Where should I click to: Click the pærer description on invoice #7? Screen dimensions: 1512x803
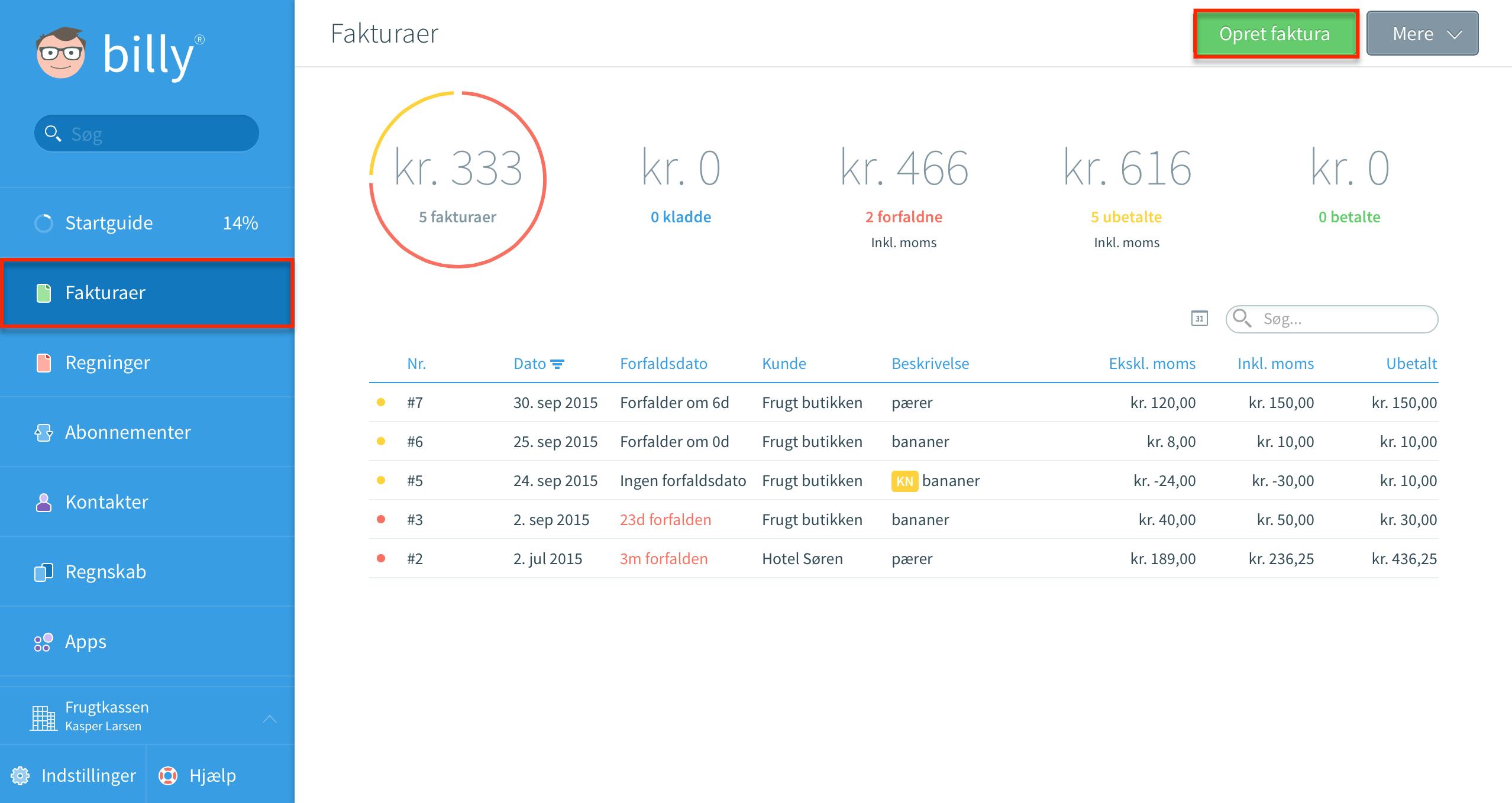click(912, 403)
